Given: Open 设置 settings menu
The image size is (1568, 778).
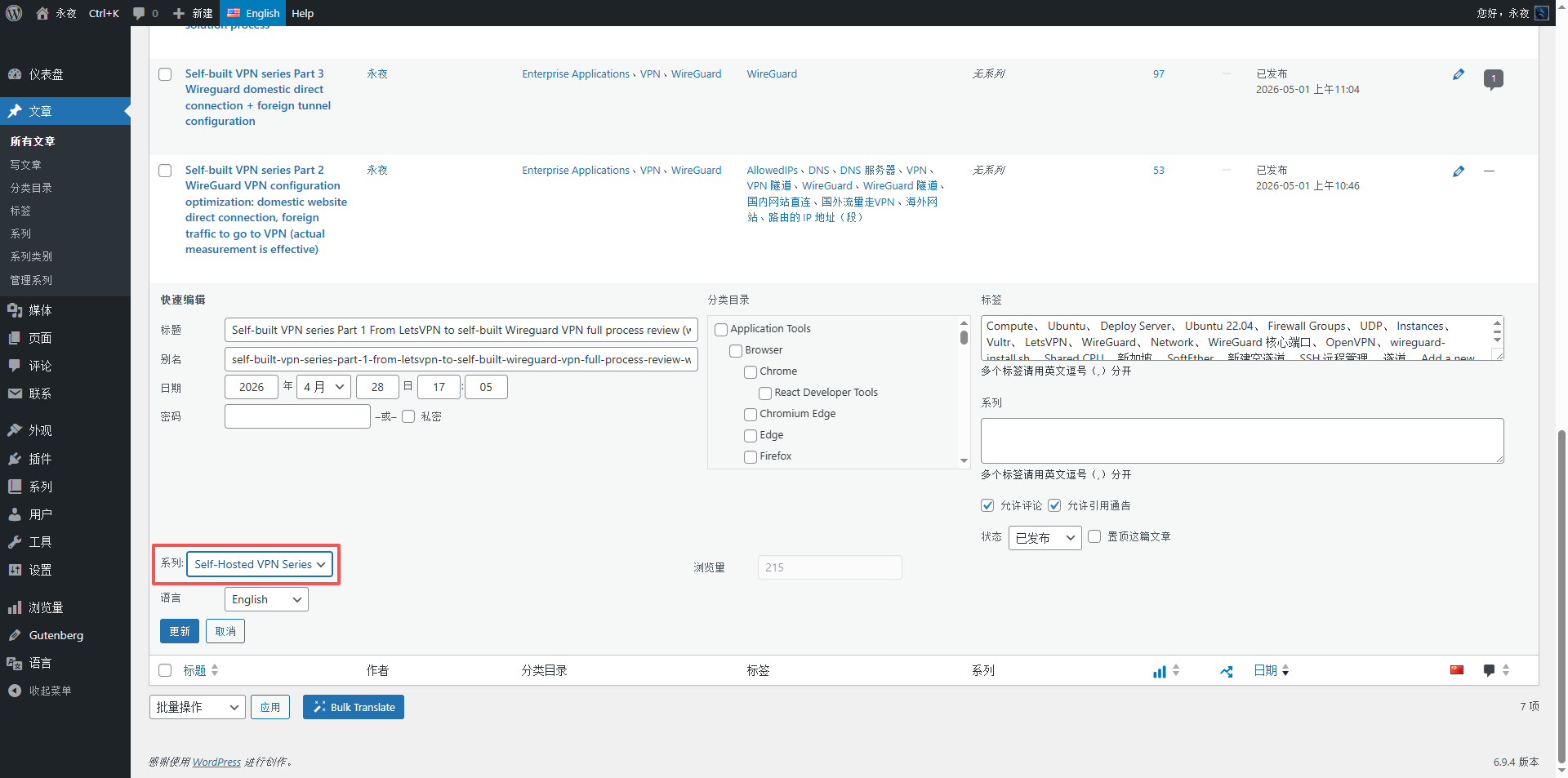Looking at the screenshot, I should click(x=65, y=570).
